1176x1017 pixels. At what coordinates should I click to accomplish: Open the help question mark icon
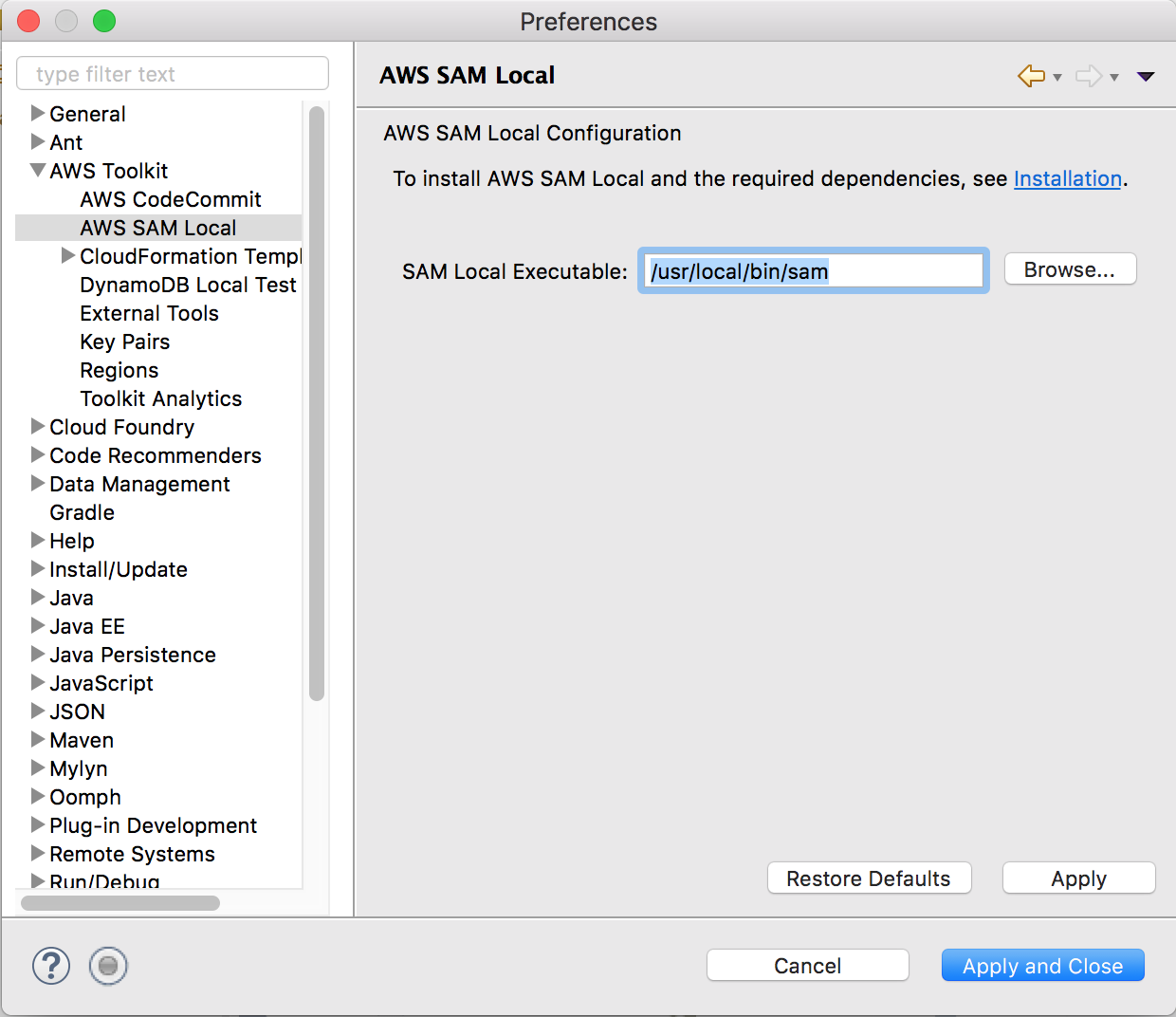51,966
